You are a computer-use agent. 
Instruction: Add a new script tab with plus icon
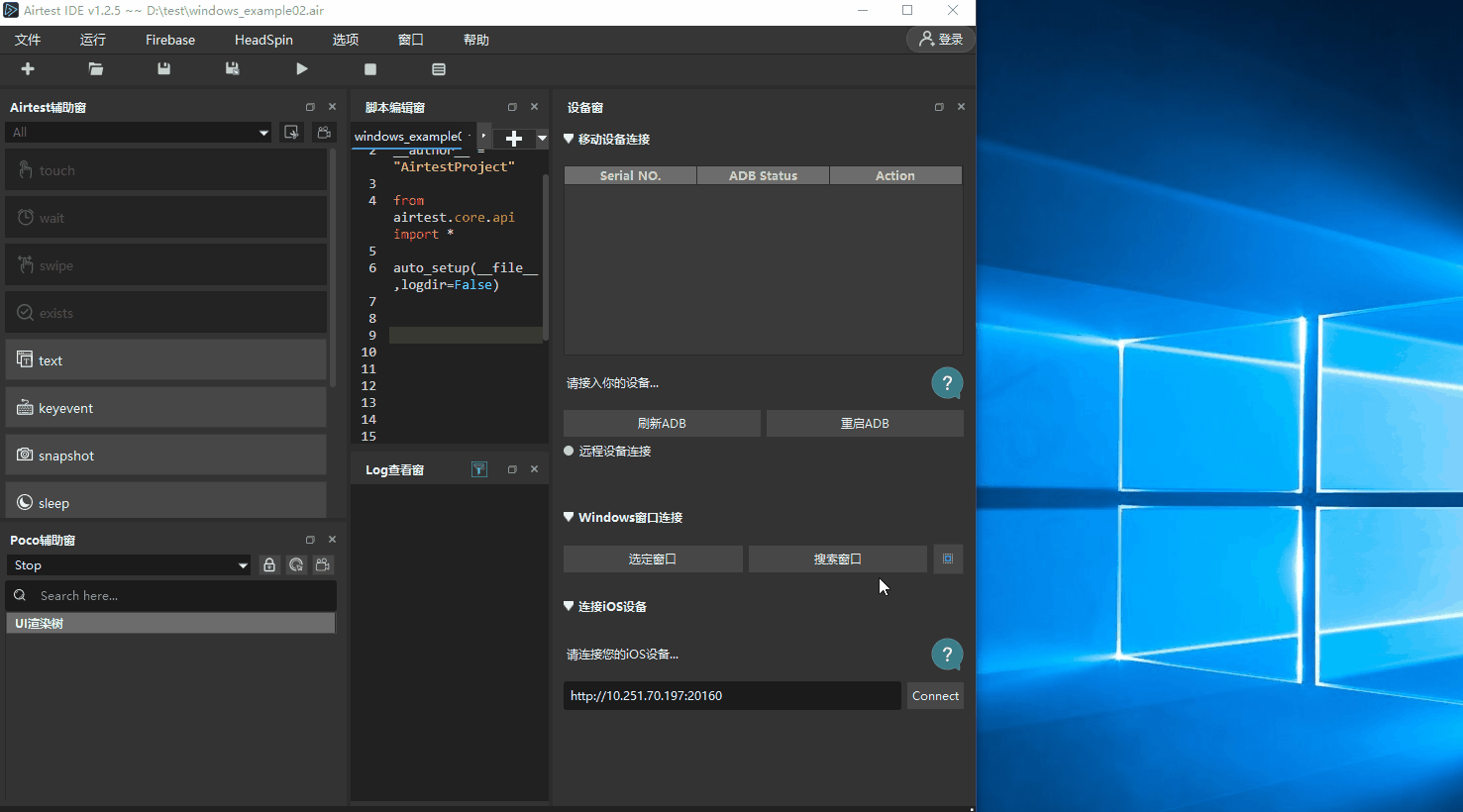pos(514,139)
